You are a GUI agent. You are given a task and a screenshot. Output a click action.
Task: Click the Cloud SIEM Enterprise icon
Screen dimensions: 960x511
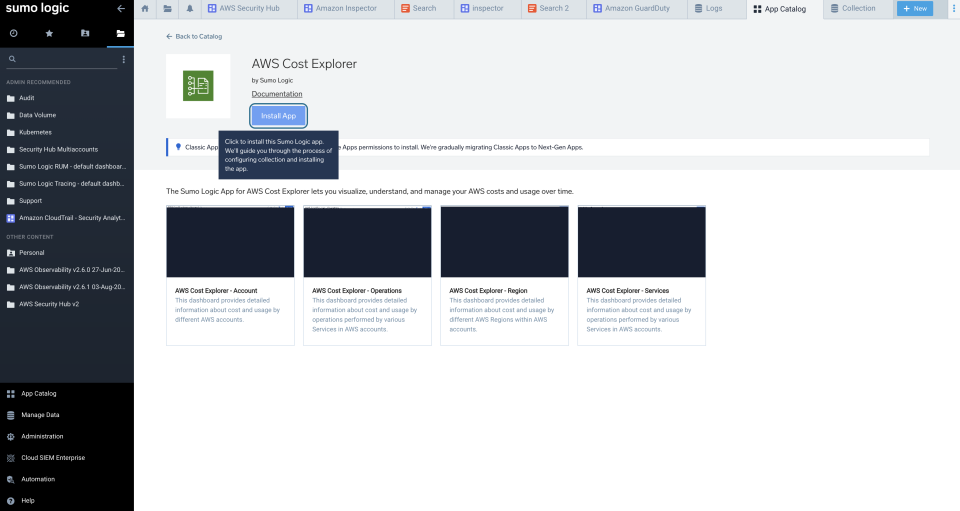tap(10, 458)
